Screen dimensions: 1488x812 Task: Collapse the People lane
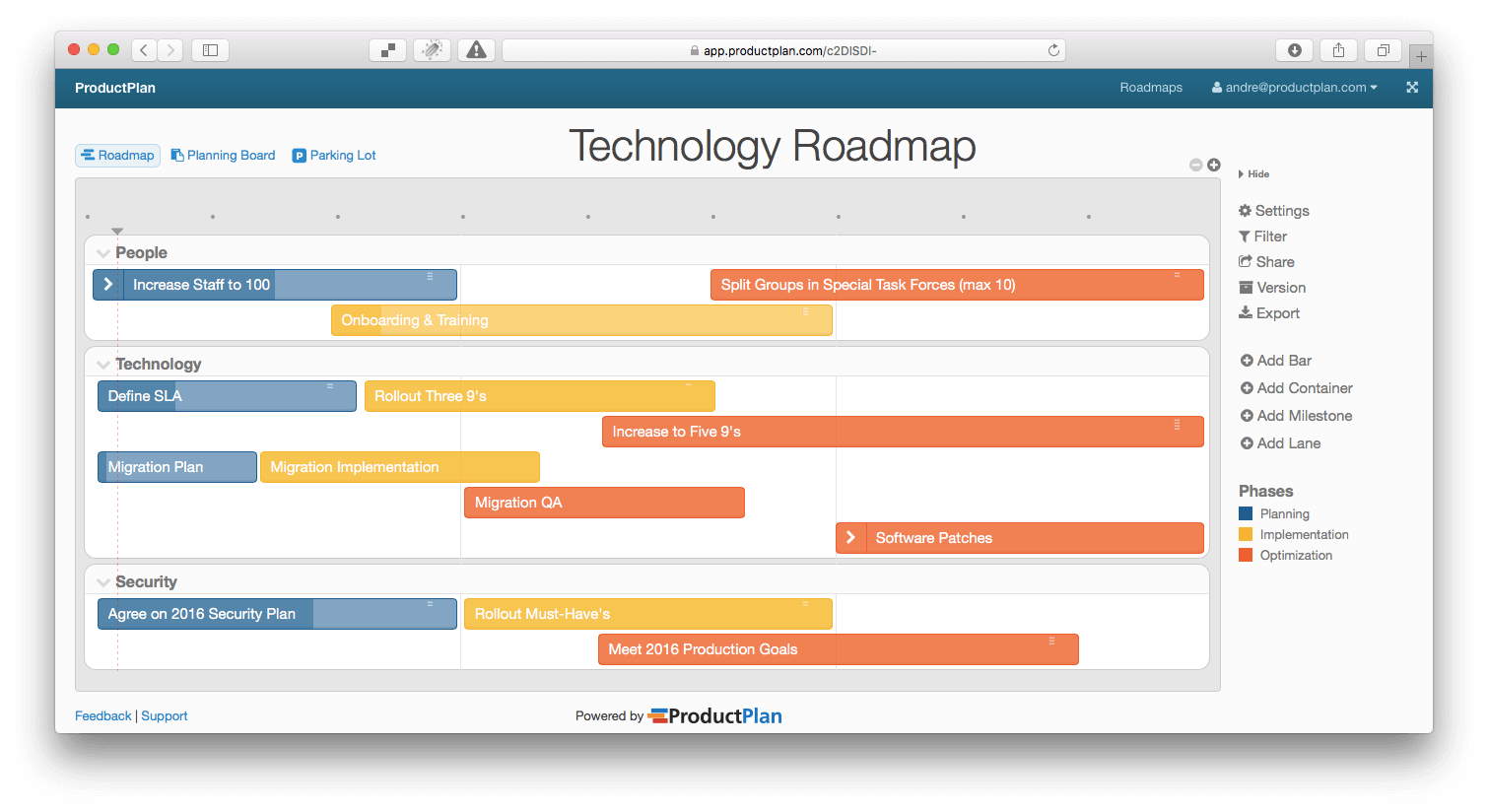click(103, 252)
